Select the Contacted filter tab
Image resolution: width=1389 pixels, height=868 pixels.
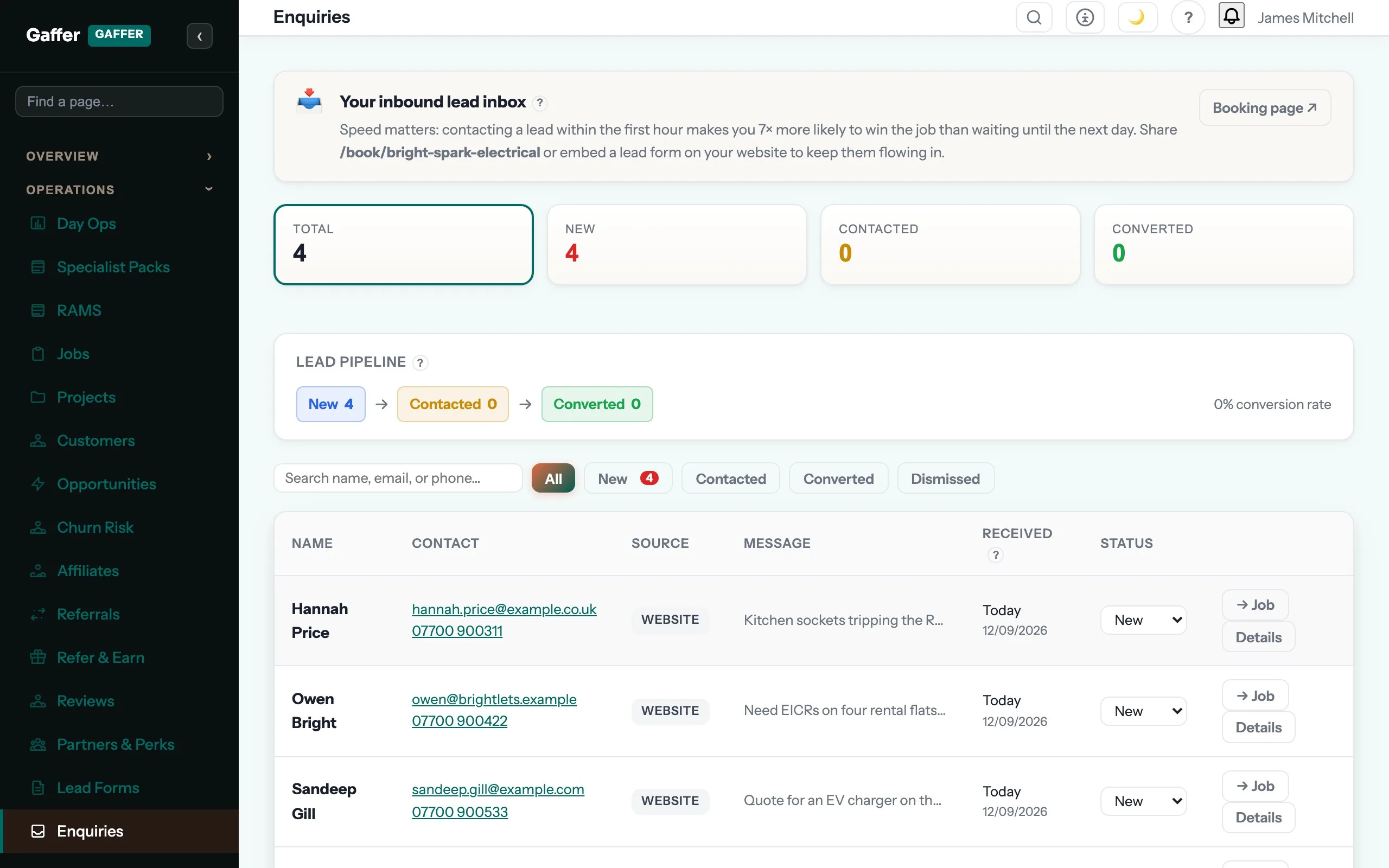click(731, 478)
